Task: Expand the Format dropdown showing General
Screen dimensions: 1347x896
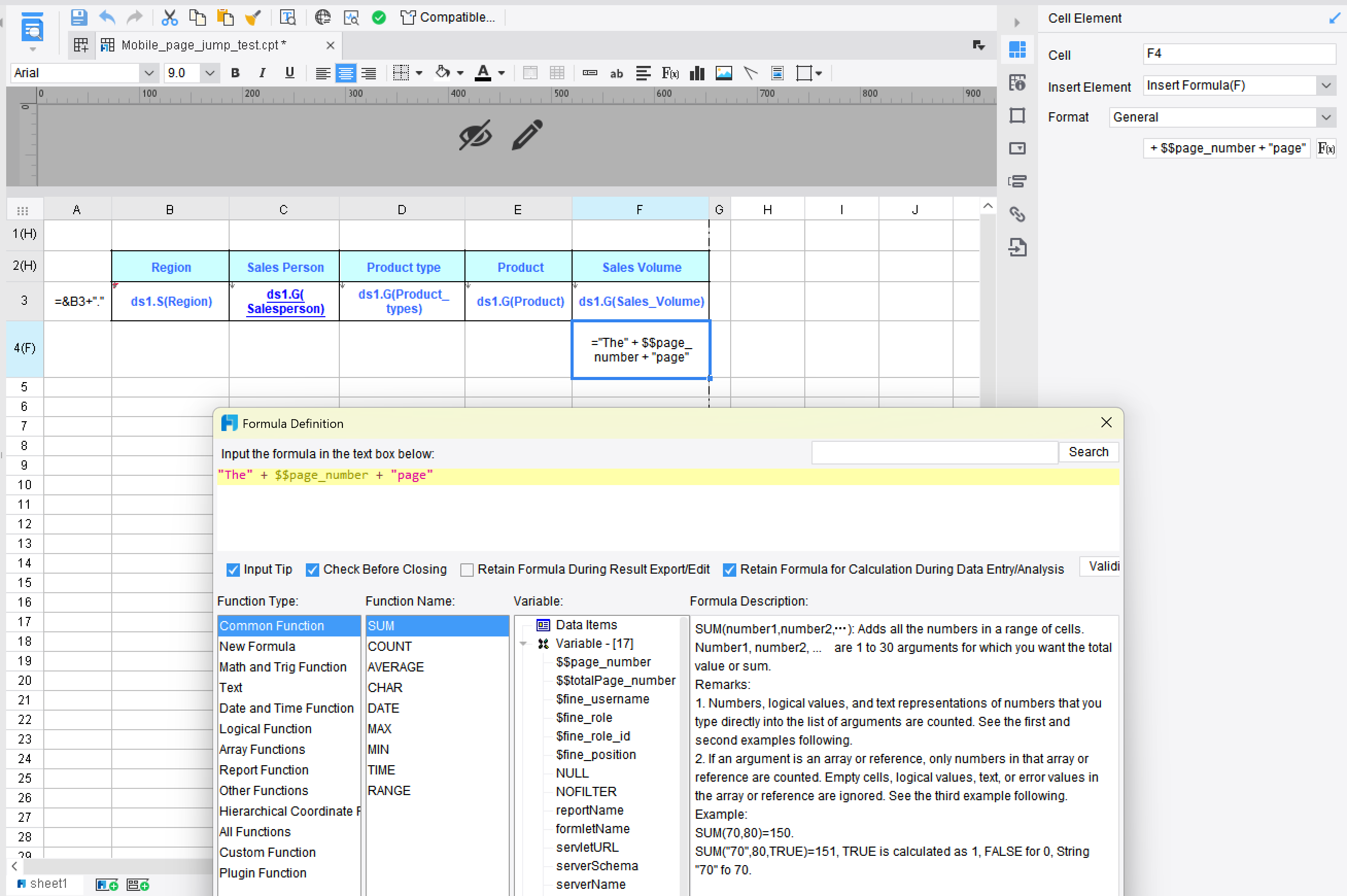Action: pyautogui.click(x=1326, y=117)
